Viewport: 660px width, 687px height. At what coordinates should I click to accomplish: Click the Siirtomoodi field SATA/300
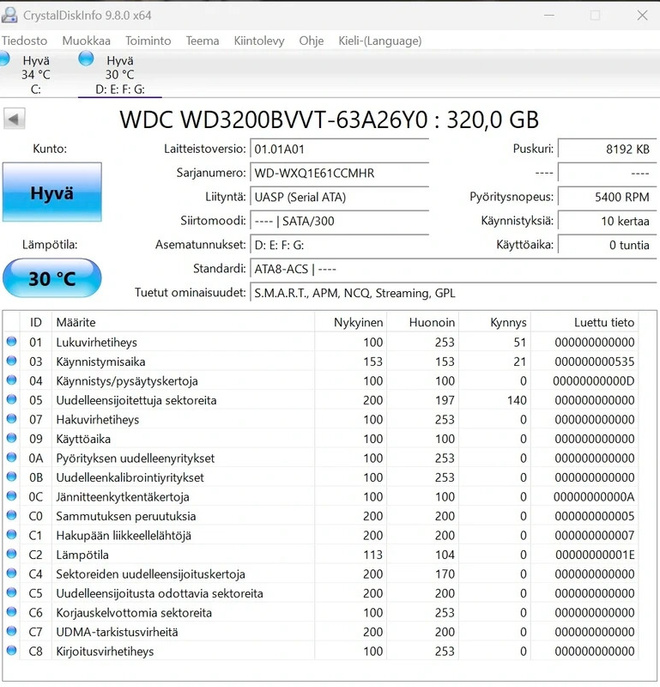click(x=339, y=221)
